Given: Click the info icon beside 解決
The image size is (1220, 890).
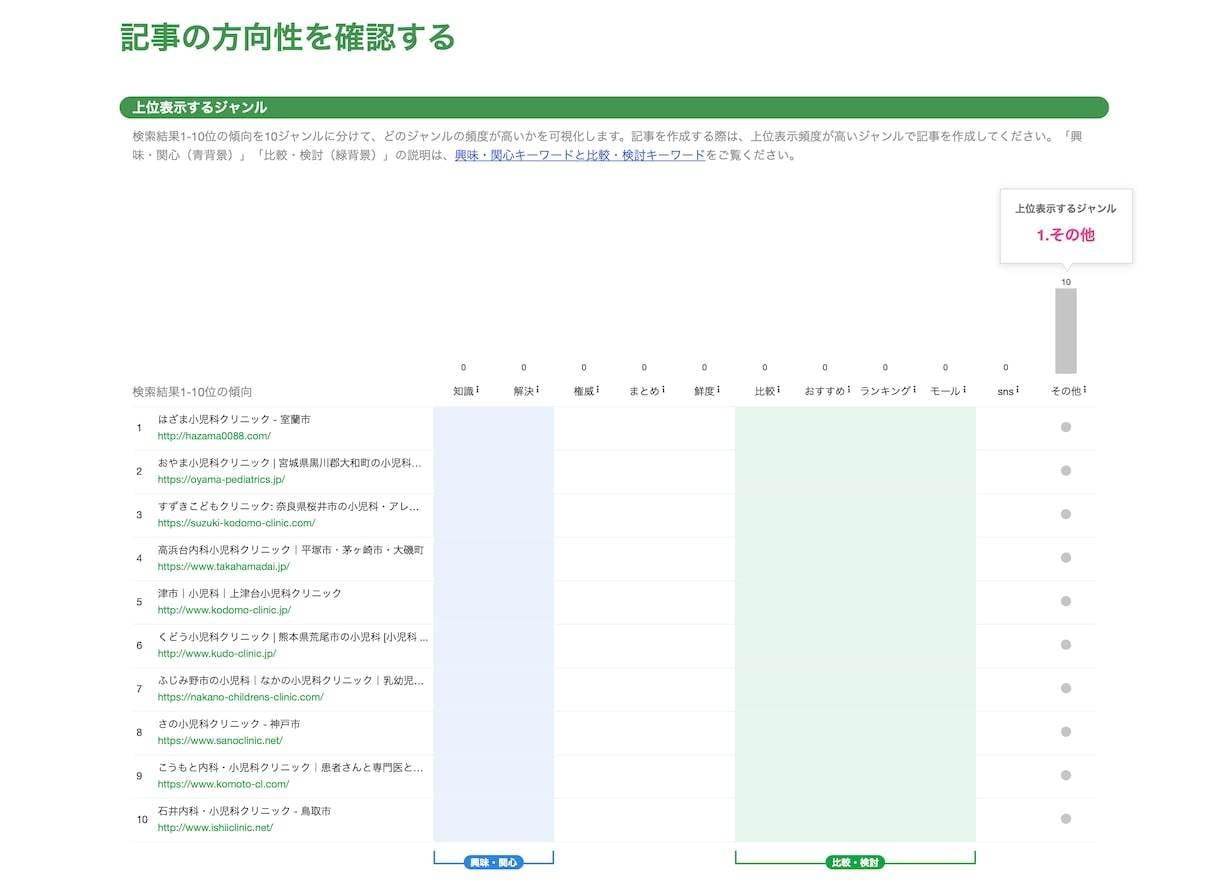Looking at the screenshot, I should tap(538, 390).
